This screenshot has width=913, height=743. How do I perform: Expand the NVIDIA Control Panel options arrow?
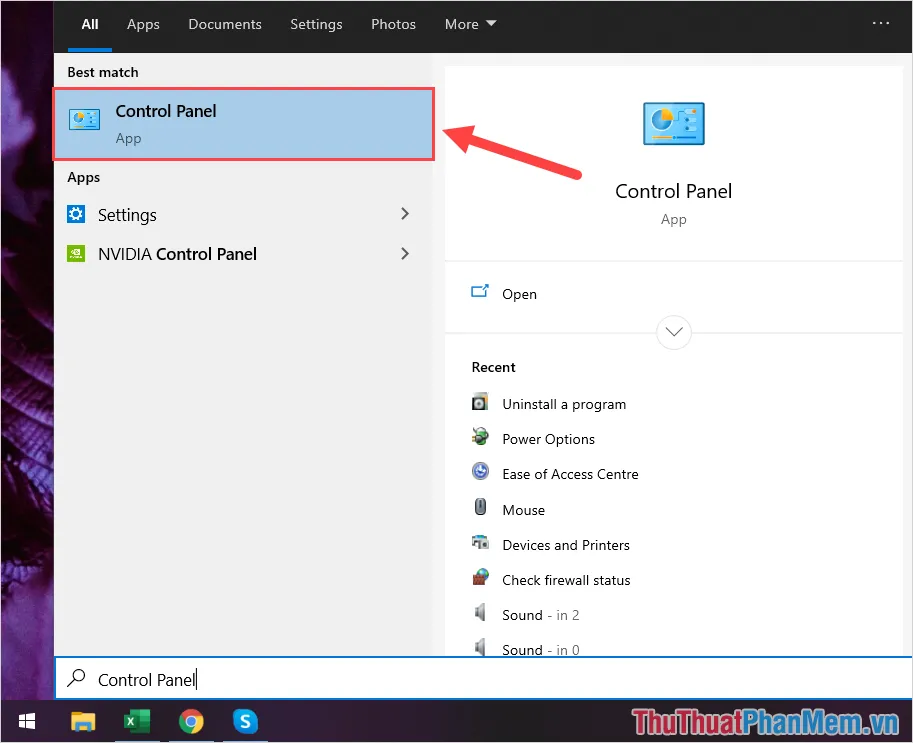point(405,254)
